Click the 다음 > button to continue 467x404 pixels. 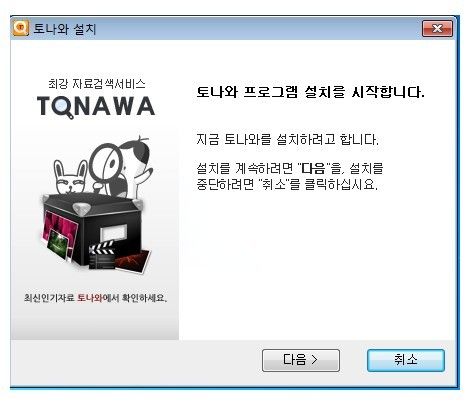click(x=301, y=360)
